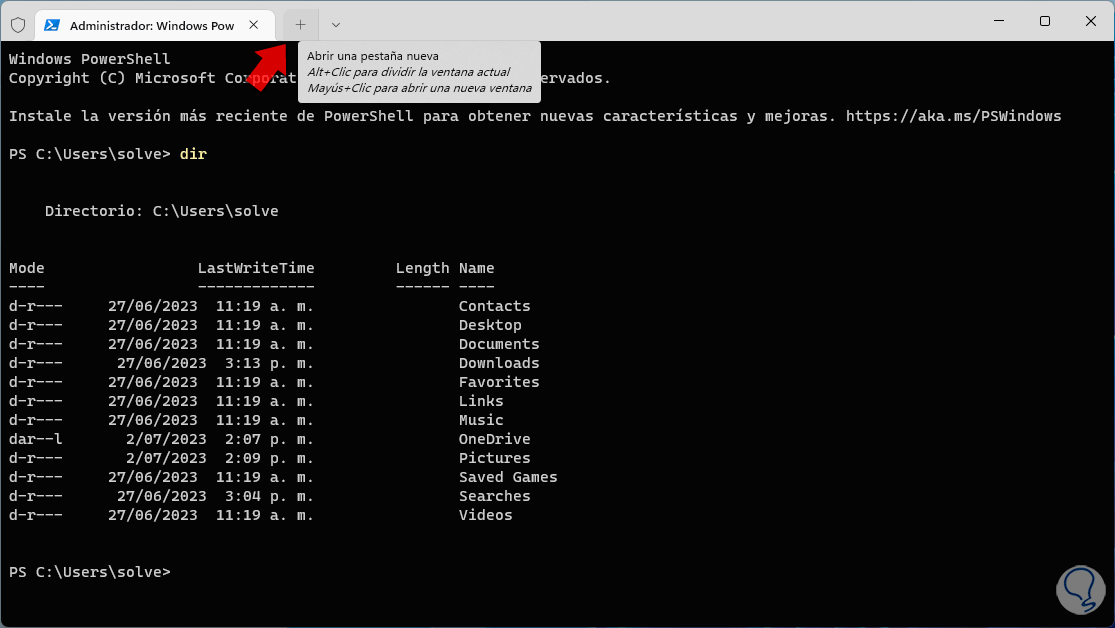
Task: Select the 'Saved Games' folder name
Action: tap(508, 477)
